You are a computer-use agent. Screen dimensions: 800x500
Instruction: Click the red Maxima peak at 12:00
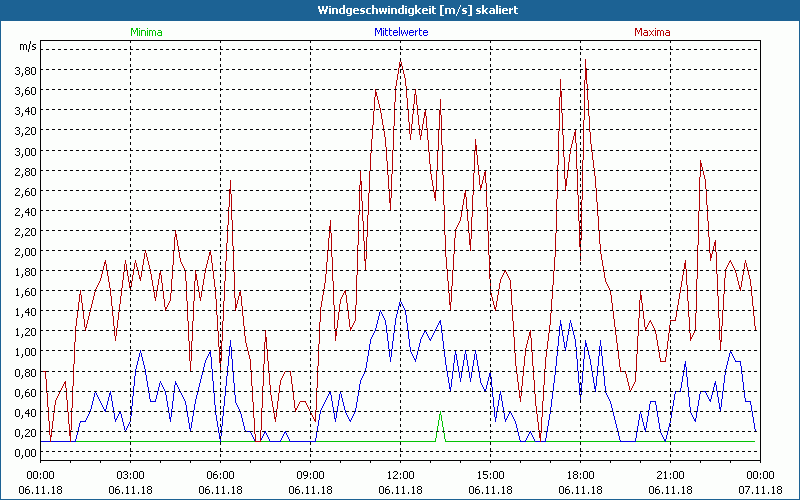point(401,62)
